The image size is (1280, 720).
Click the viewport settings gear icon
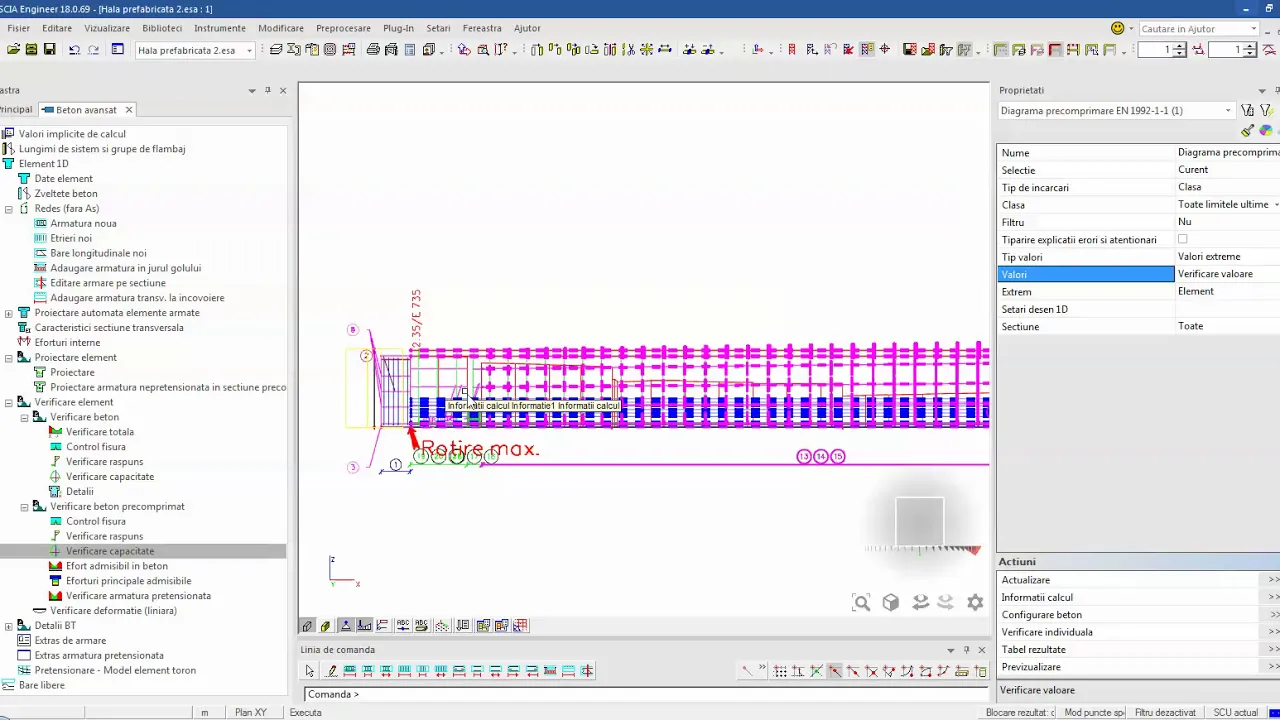coord(975,602)
